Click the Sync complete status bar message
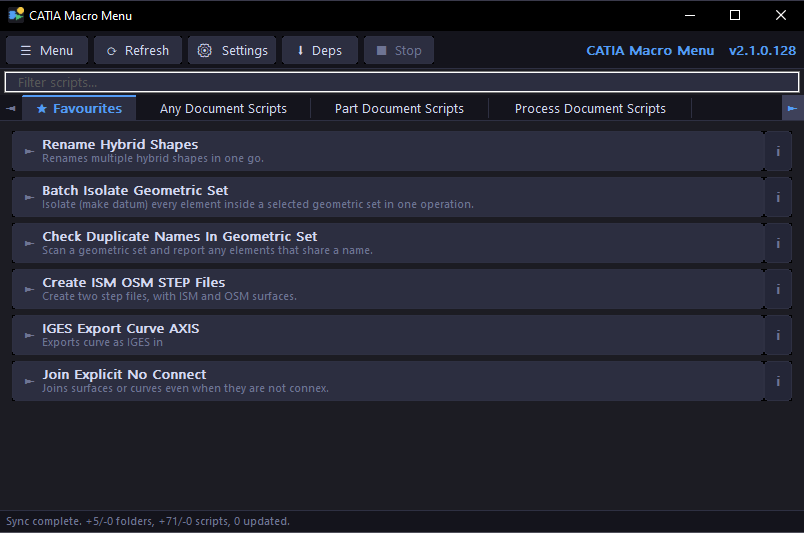Image resolution: width=804 pixels, height=533 pixels. coord(148,521)
